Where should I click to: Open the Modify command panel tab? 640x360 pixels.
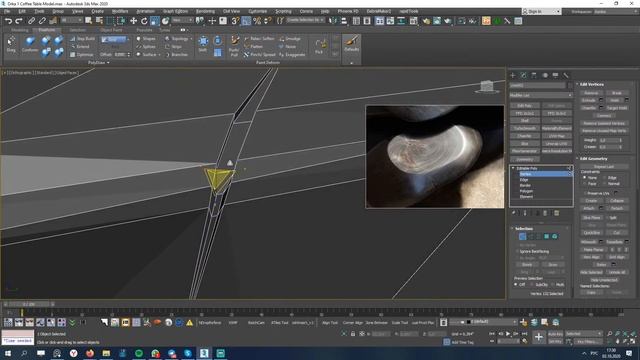(523, 75)
